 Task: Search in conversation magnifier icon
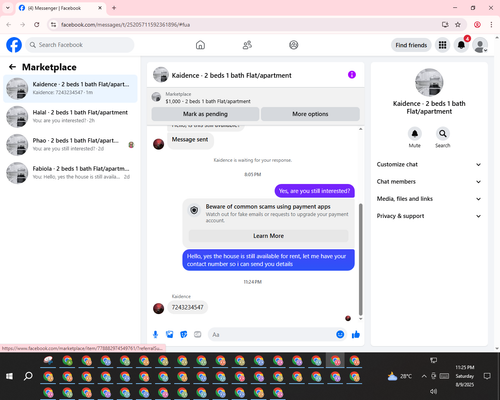[x=443, y=134]
